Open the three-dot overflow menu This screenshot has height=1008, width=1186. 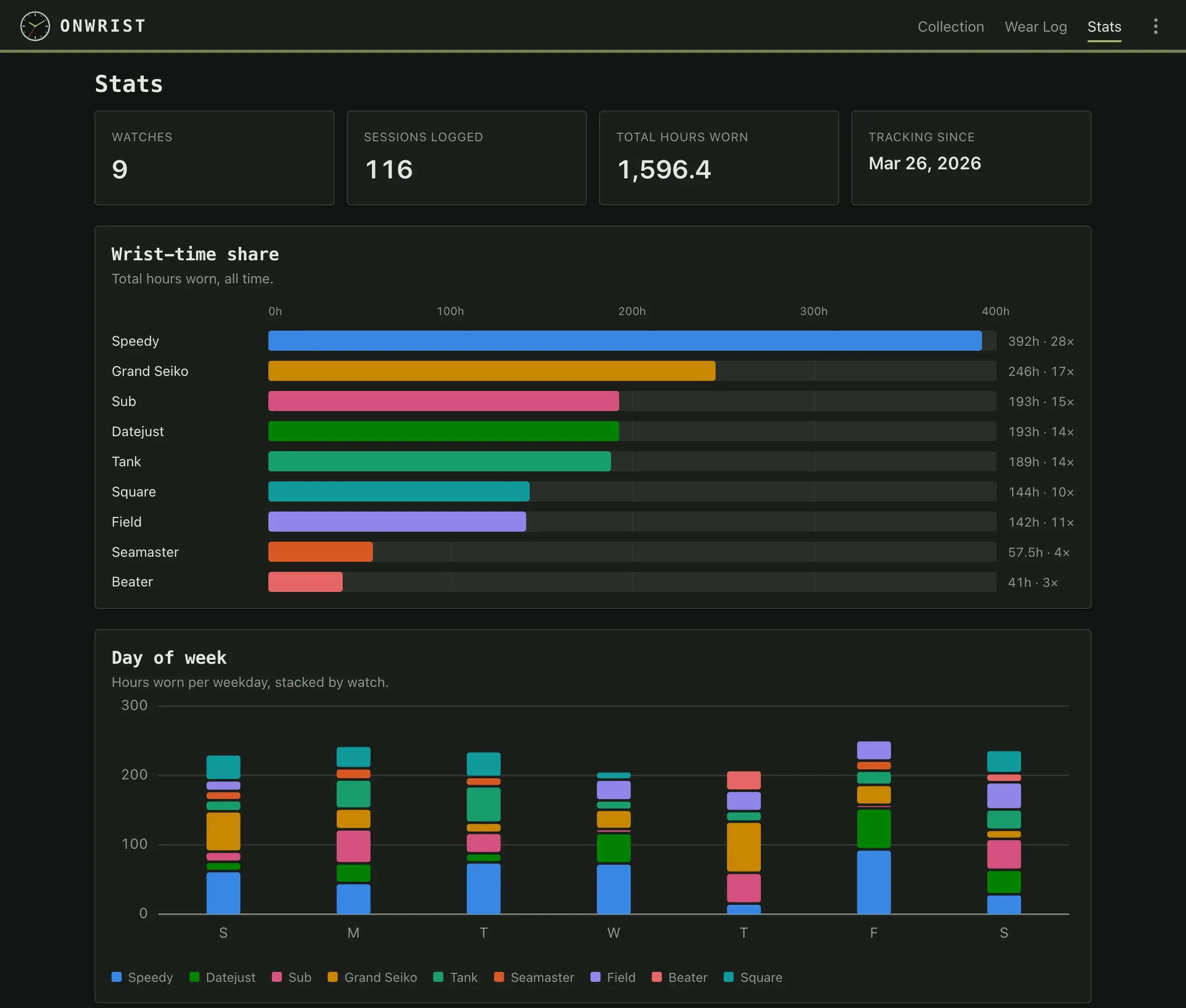[x=1155, y=26]
